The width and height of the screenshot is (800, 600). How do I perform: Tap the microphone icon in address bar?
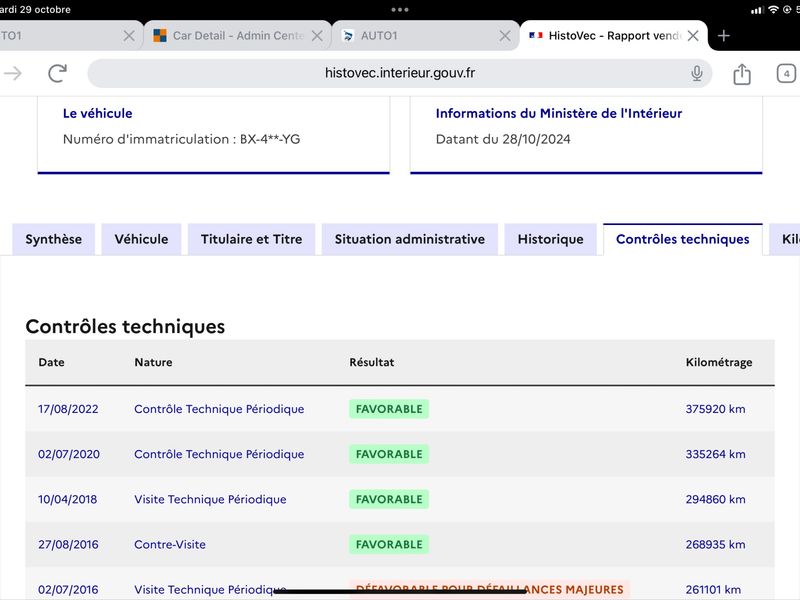pyautogui.click(x=696, y=73)
